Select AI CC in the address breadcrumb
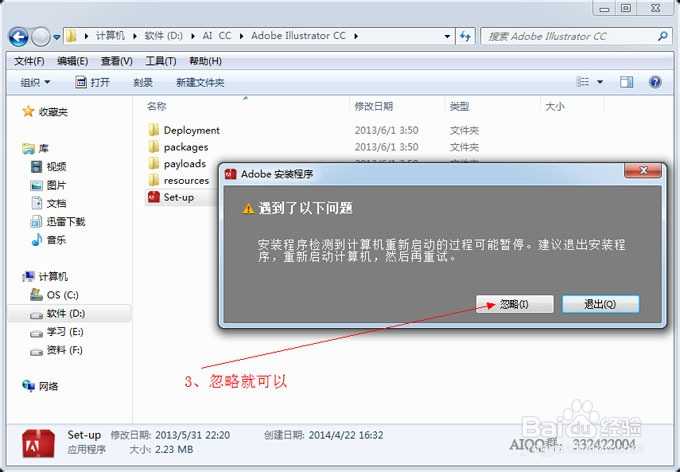Screen dimensions: 680x472 217,36
